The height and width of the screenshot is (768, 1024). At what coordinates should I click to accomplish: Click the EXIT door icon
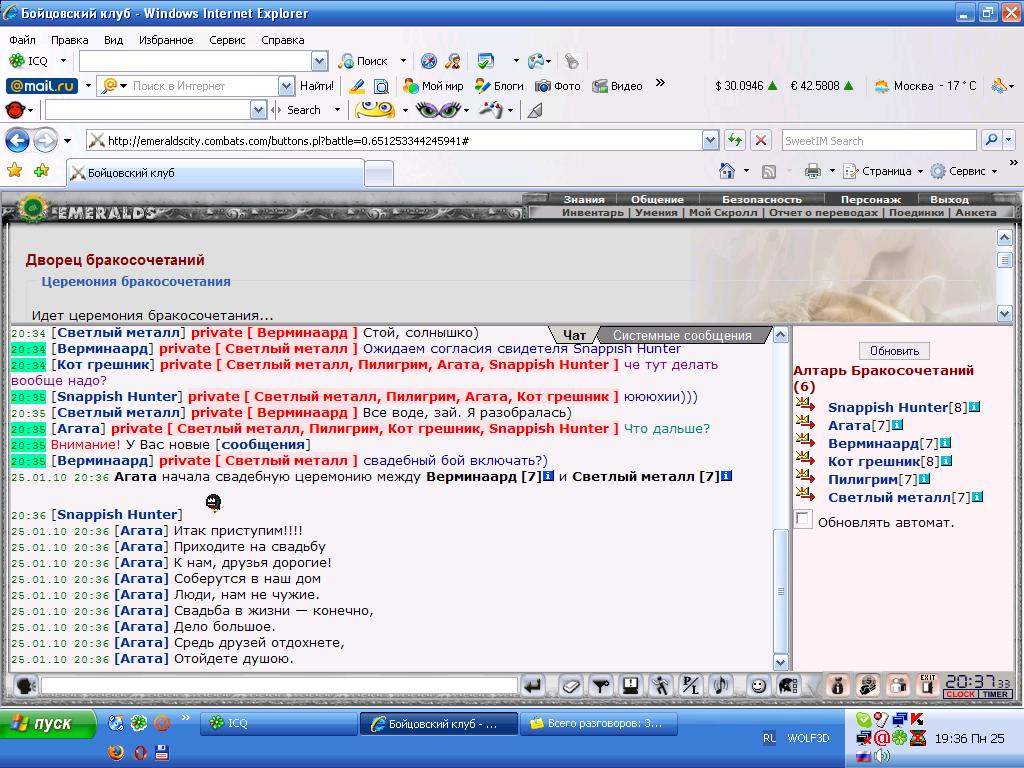[x=927, y=684]
